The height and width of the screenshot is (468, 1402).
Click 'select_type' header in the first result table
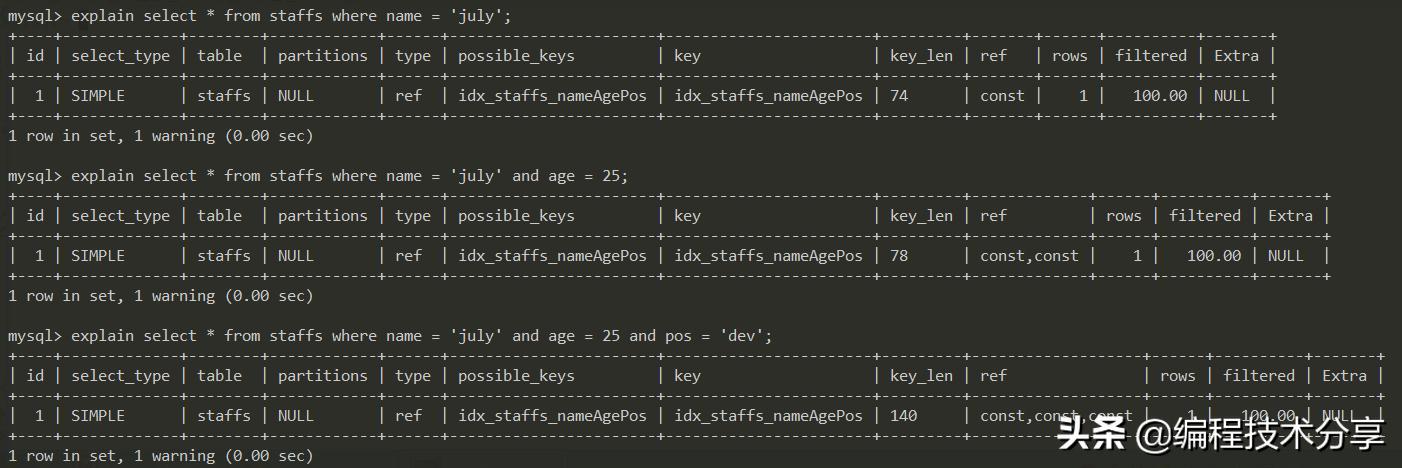[120, 56]
